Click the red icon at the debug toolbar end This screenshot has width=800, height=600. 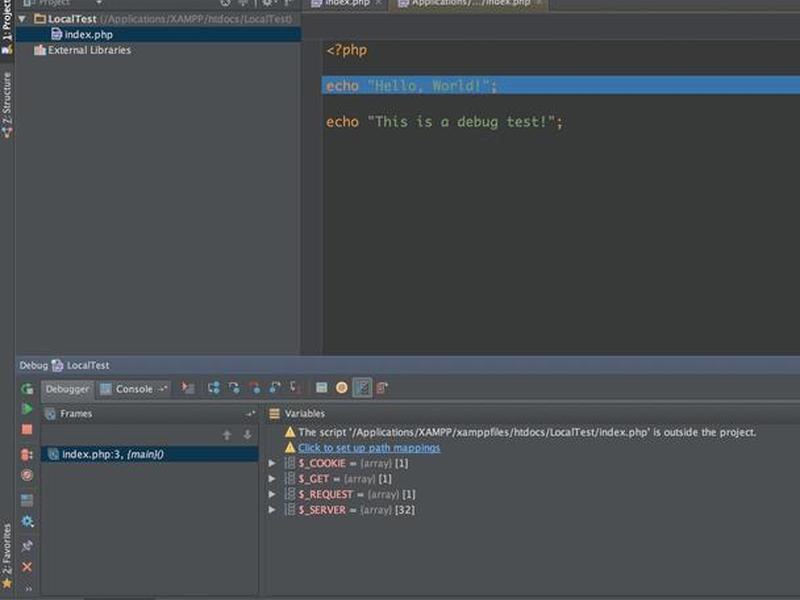tap(382, 388)
